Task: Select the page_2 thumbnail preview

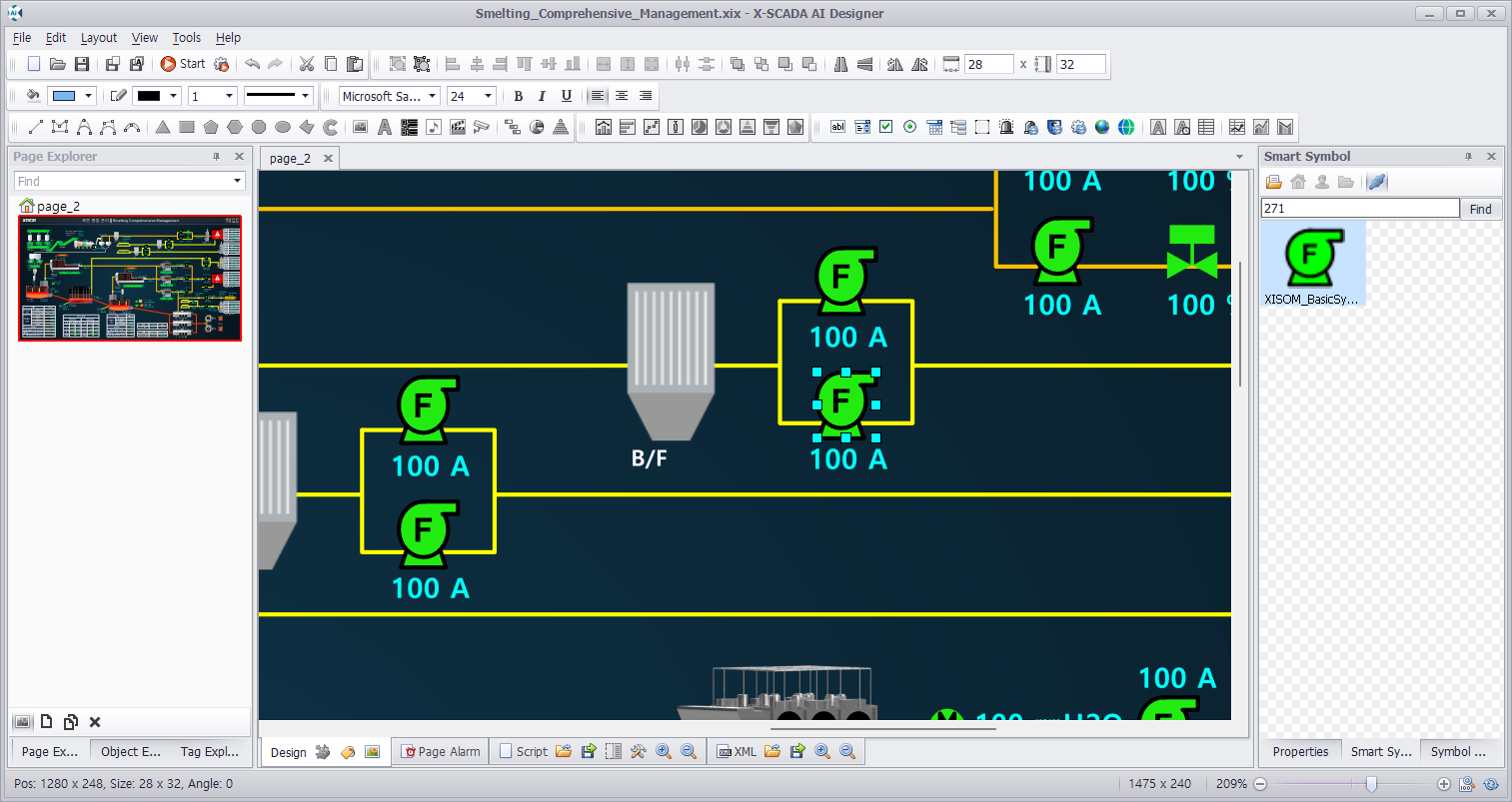Action: (x=130, y=278)
